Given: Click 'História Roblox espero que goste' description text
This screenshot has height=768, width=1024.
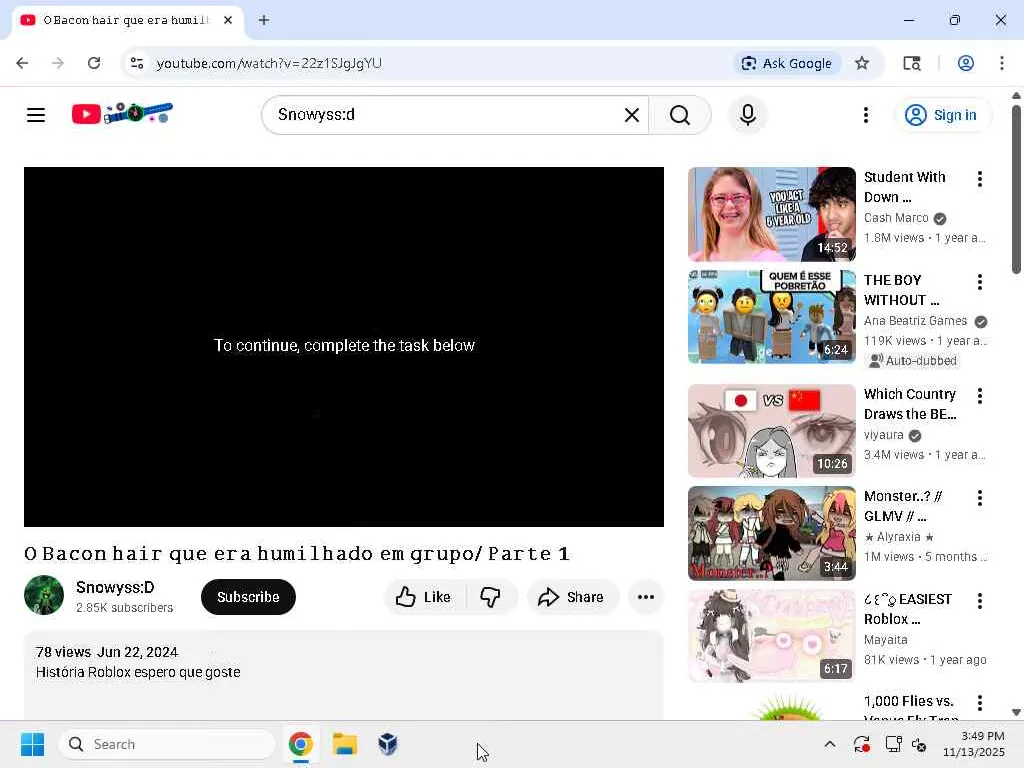Looking at the screenshot, I should tap(138, 672).
